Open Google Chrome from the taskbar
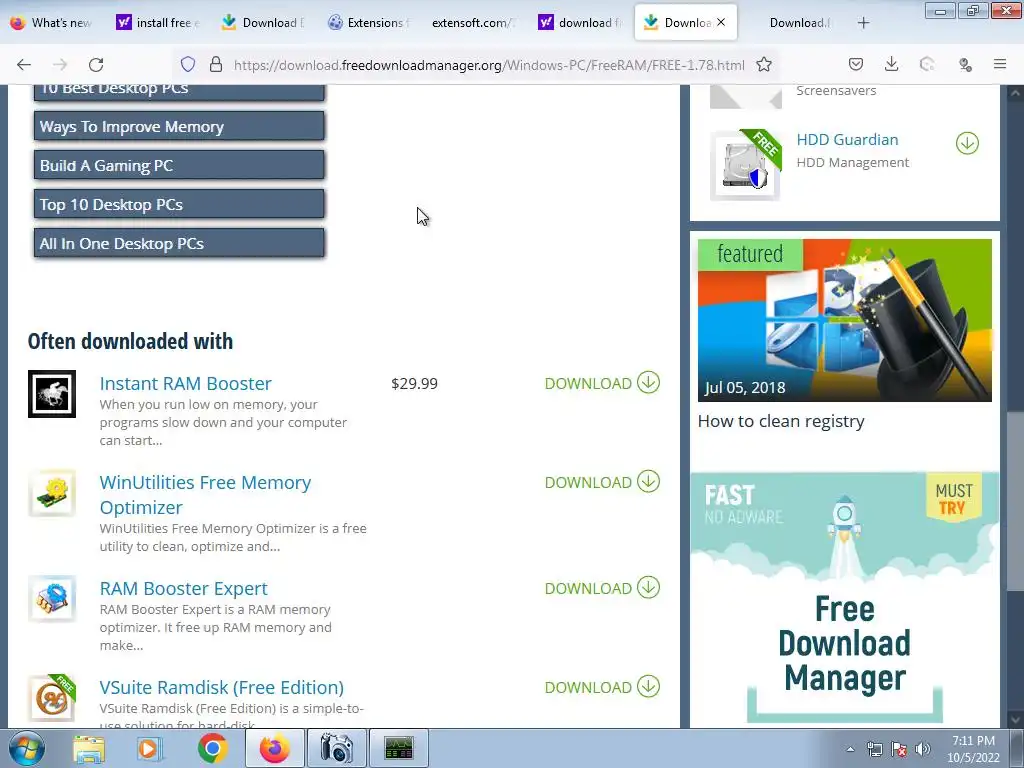This screenshot has width=1024, height=768. (x=212, y=748)
